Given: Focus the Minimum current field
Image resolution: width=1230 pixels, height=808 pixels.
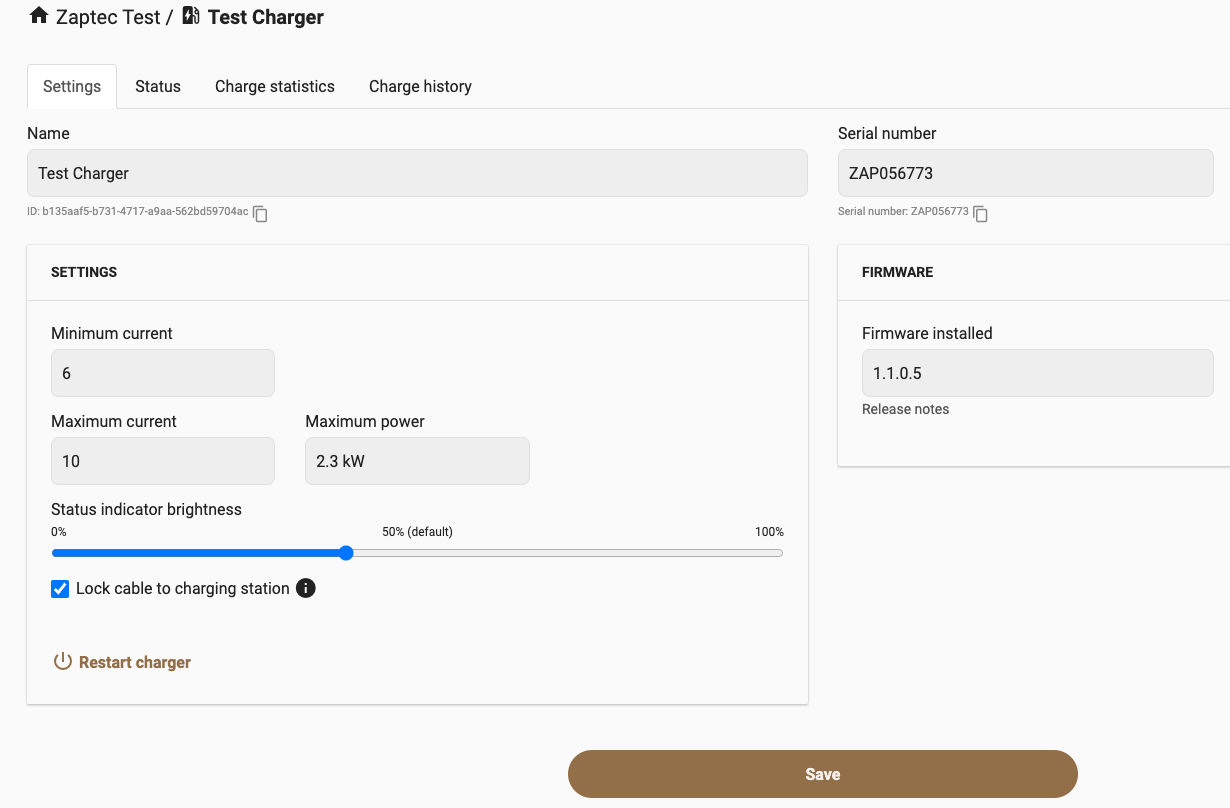Looking at the screenshot, I should pyautogui.click(x=163, y=373).
